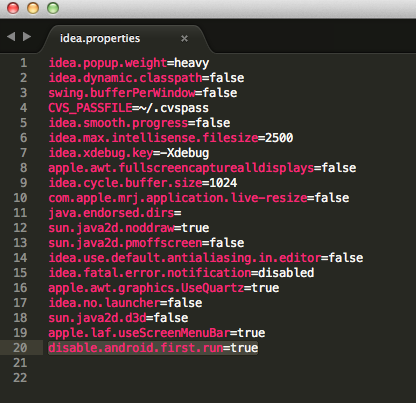The width and height of the screenshot is (416, 403).
Task: Click the apple.laf.useScreenMenuBar=true line
Action: point(157,333)
